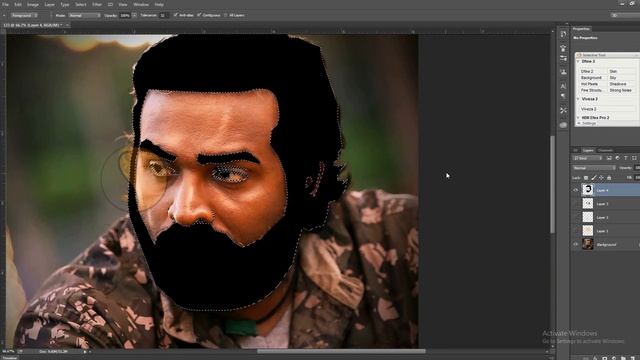Toggle the Anti-alias checkbox
Viewport: 640px width, 360px height.
coord(176,15)
